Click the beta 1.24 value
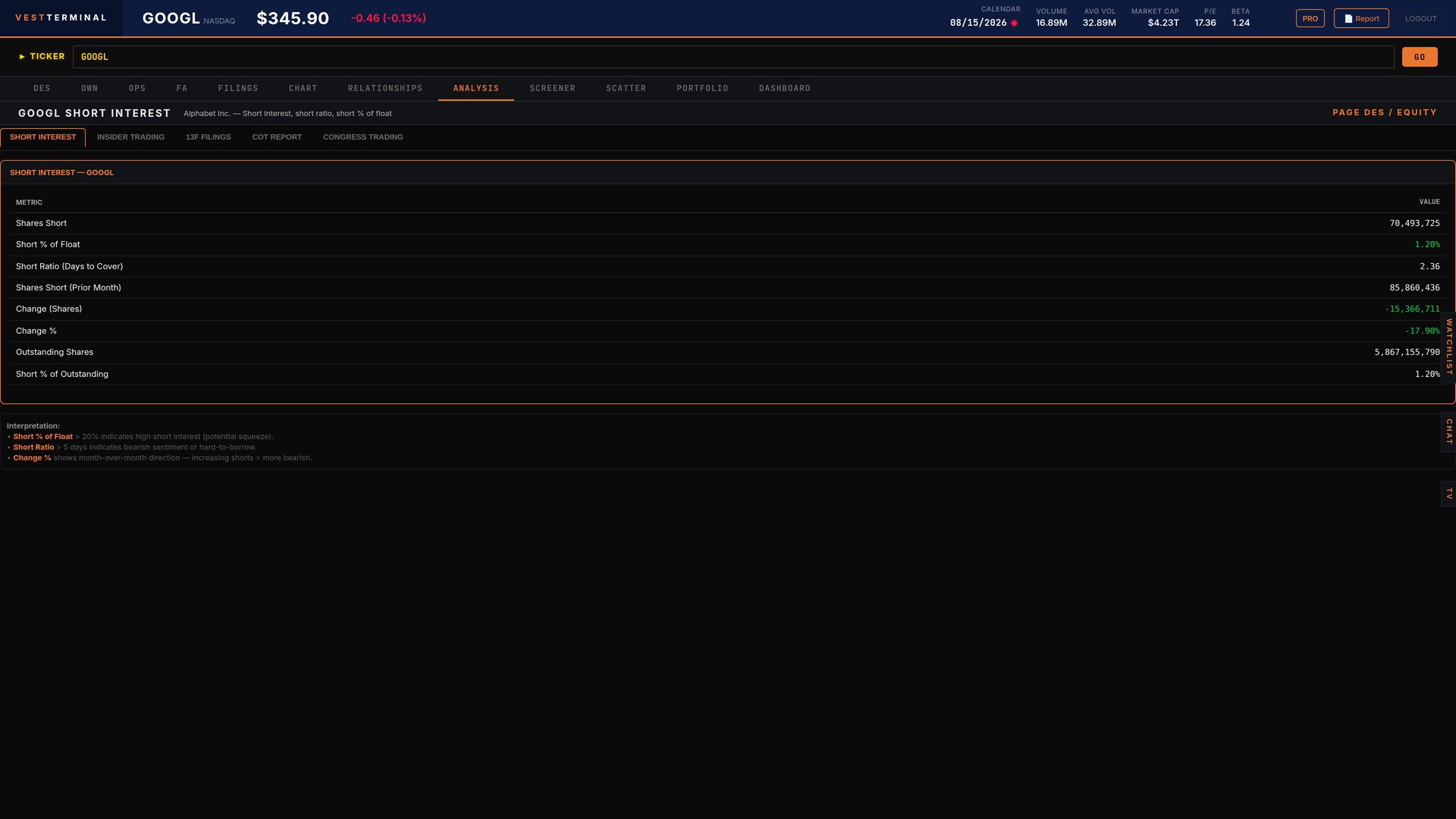Image resolution: width=1456 pixels, height=819 pixels. coord(1241,23)
